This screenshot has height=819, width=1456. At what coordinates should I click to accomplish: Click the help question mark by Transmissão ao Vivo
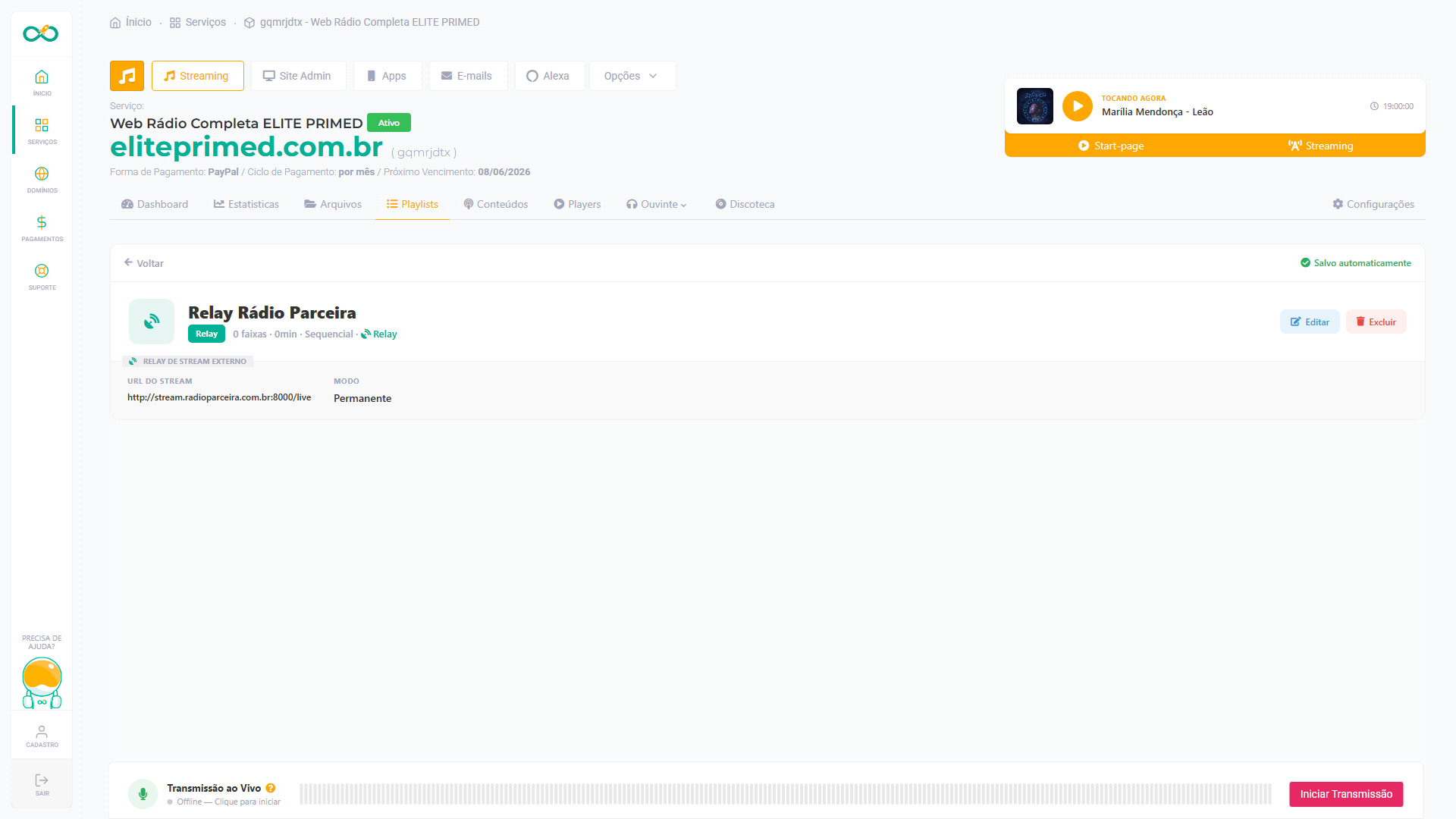pyautogui.click(x=271, y=788)
